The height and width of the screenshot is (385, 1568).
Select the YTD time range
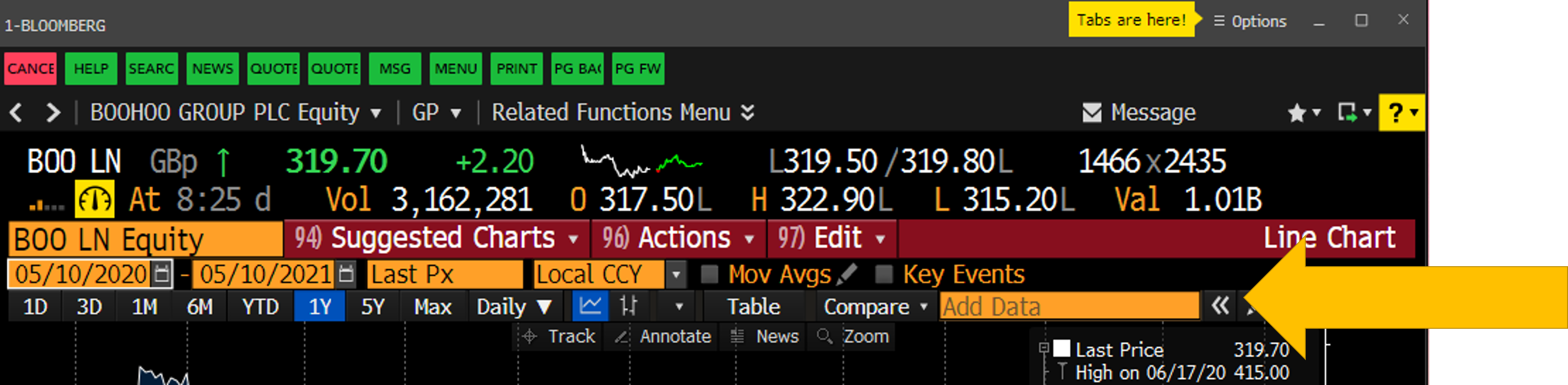260,307
